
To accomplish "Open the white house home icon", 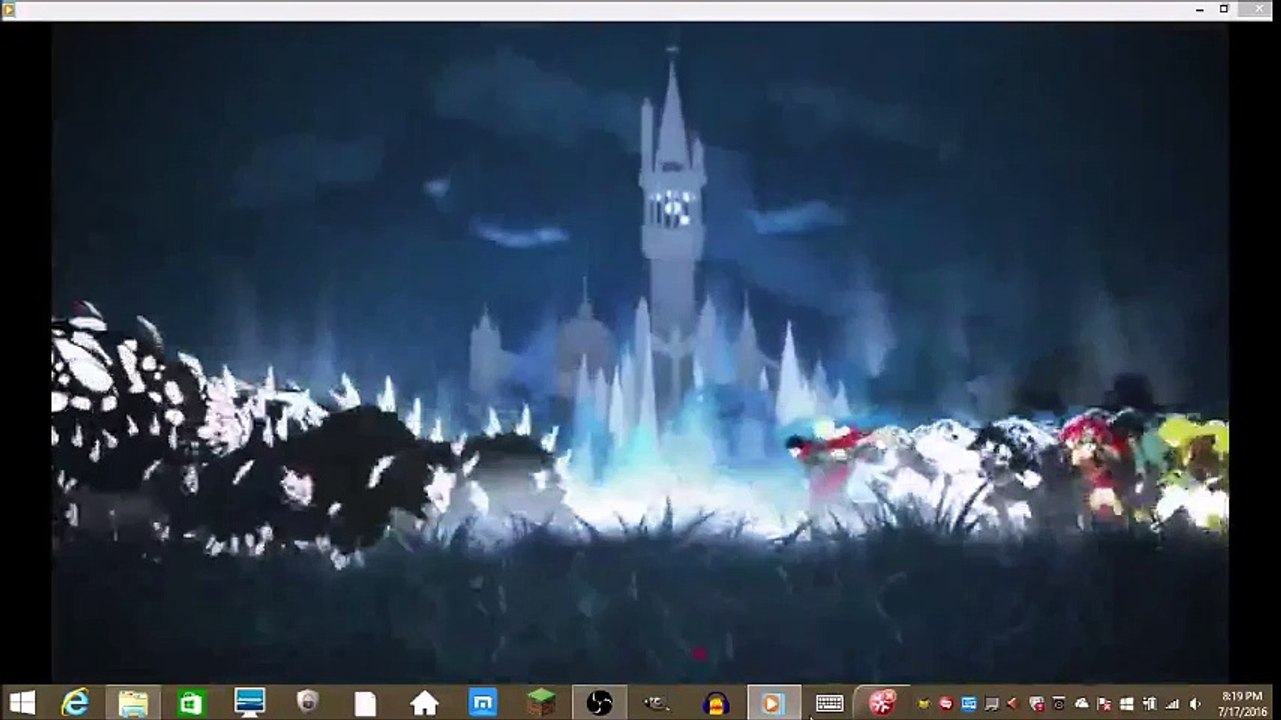I will (x=424, y=703).
